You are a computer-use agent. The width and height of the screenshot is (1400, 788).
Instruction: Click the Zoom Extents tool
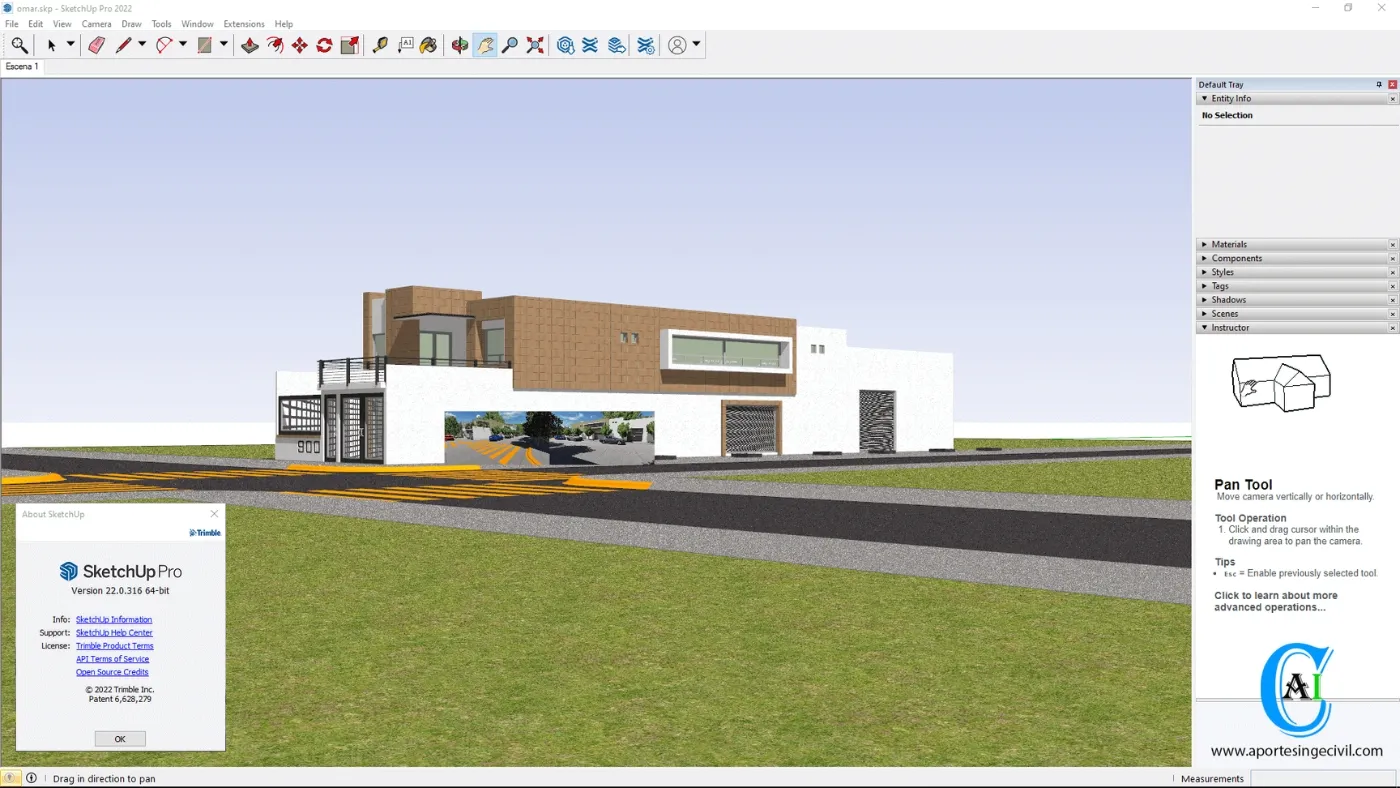[x=534, y=45]
